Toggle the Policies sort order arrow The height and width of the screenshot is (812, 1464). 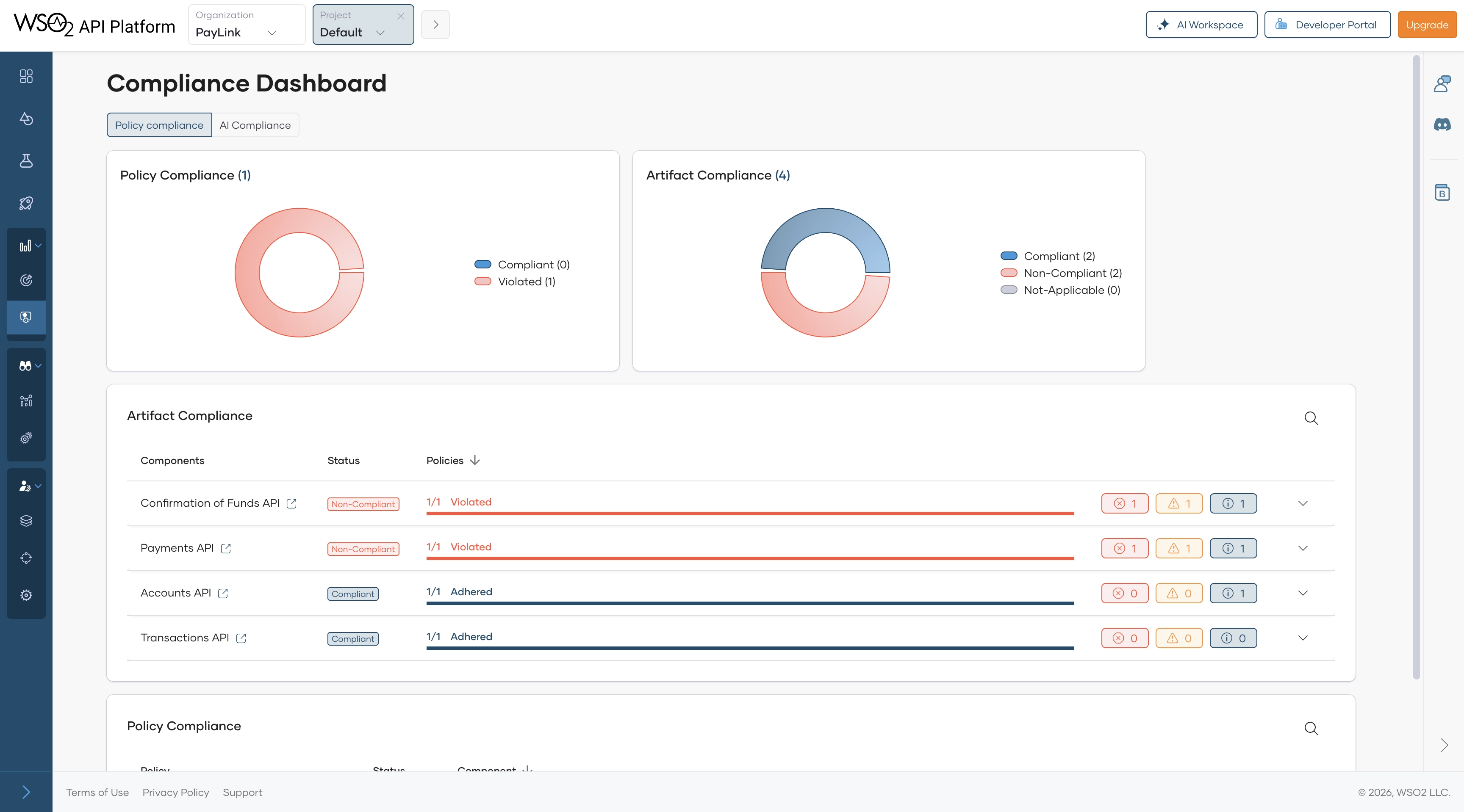(x=474, y=461)
